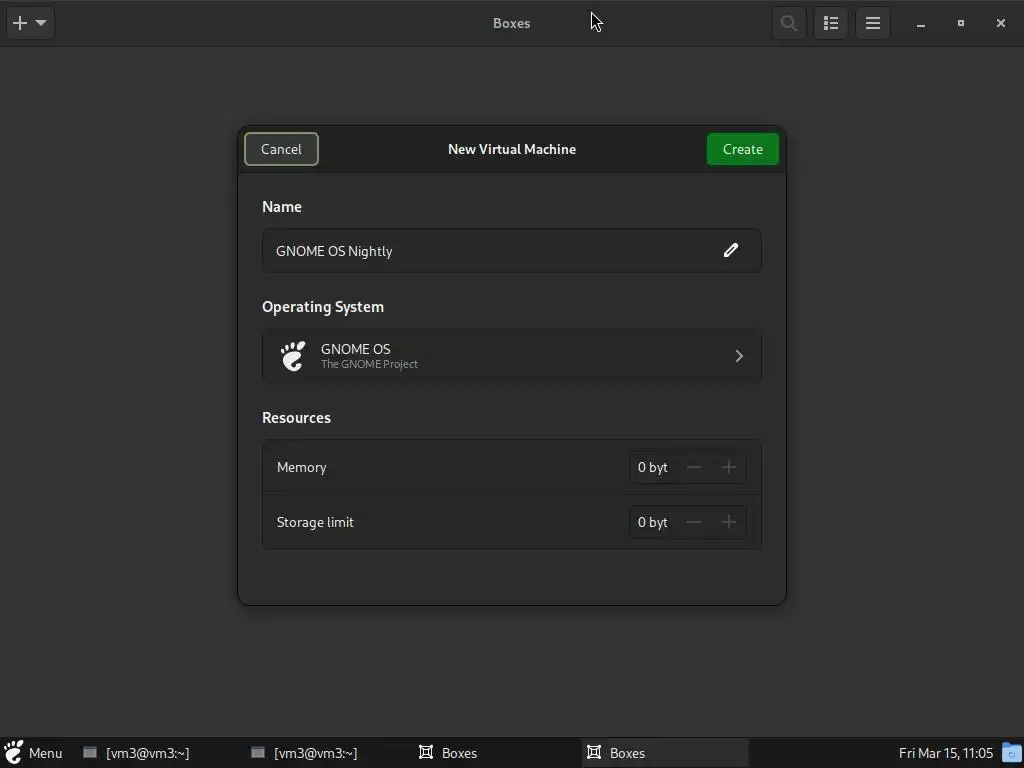Decrease Storage limit with minus button
1024x768 pixels.
tap(694, 522)
